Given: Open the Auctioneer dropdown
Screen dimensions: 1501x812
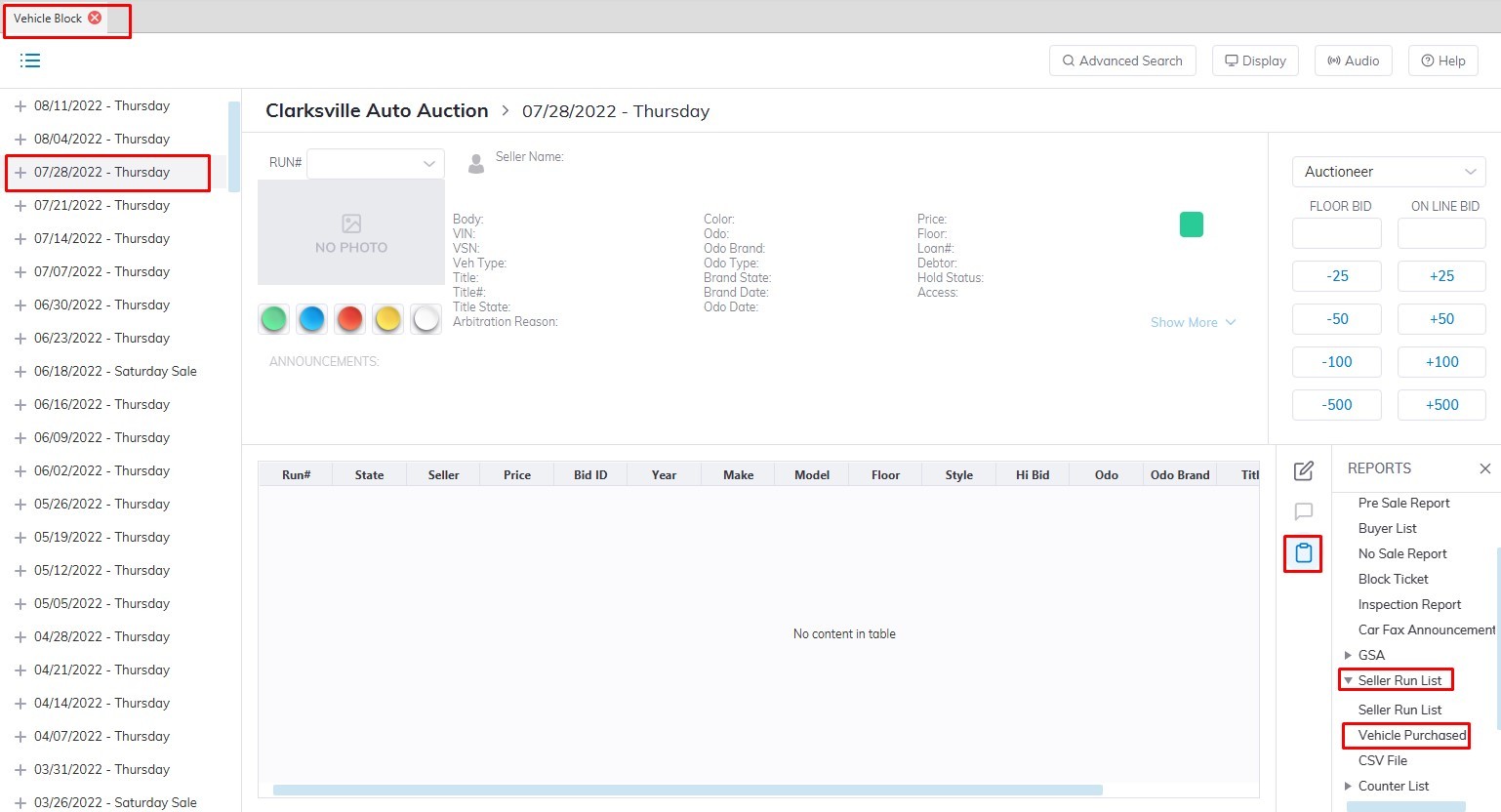Looking at the screenshot, I should point(1388,172).
